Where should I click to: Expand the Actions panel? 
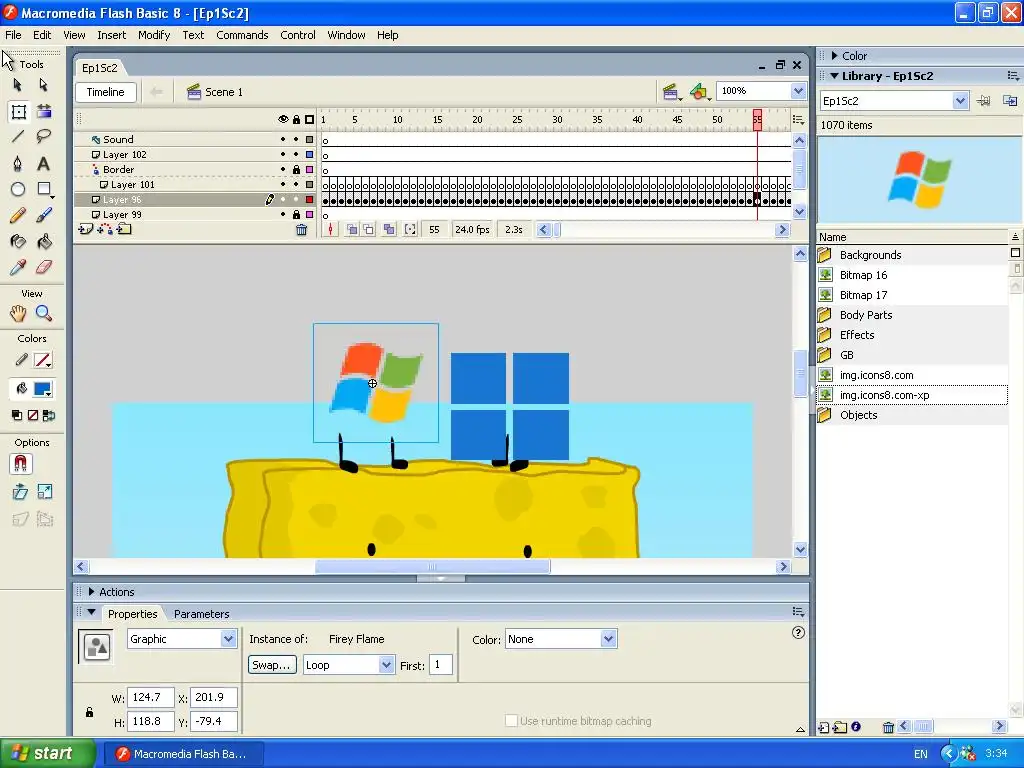coord(91,592)
